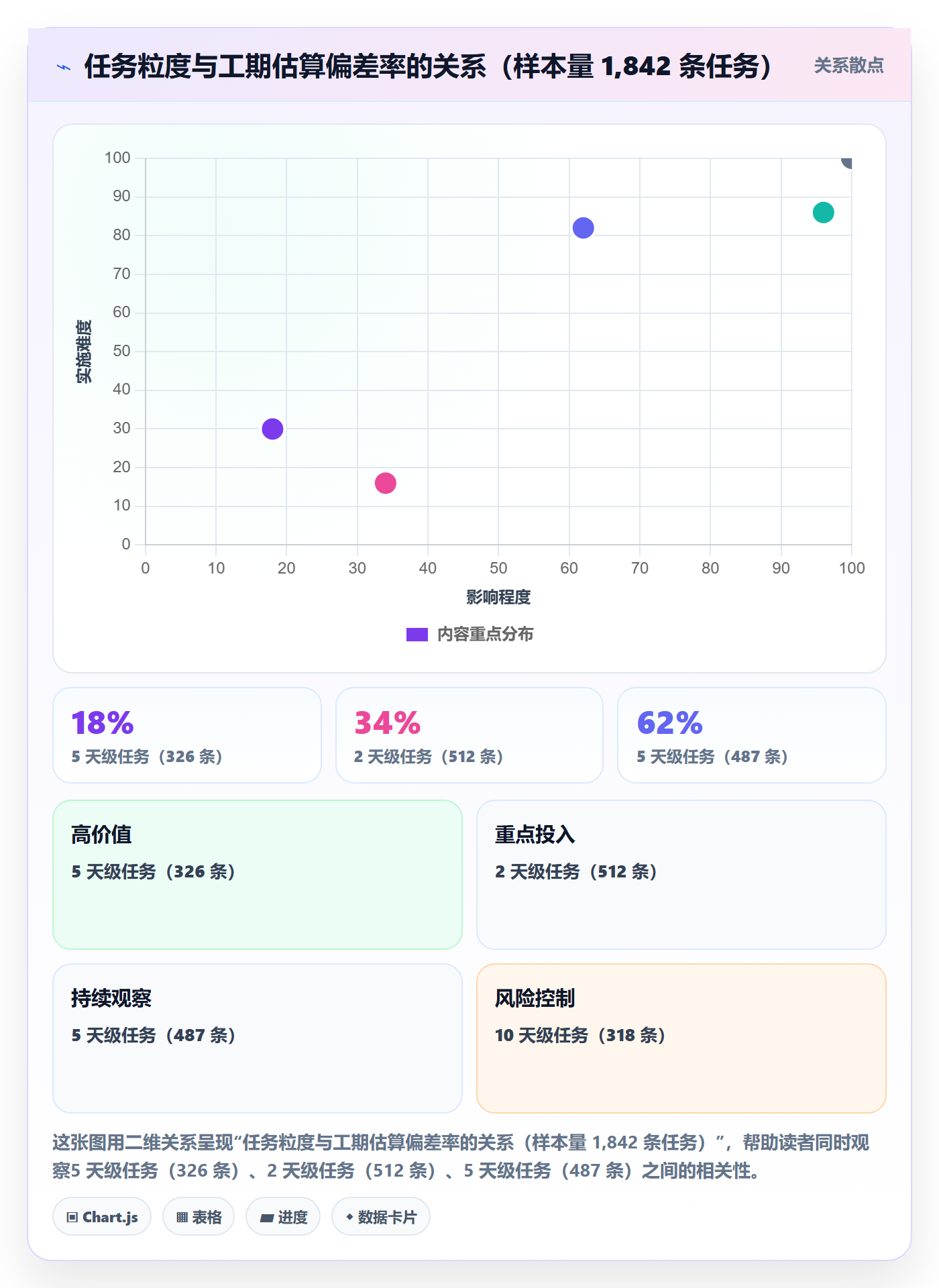Click the teal scatter point in the chart

(x=824, y=213)
